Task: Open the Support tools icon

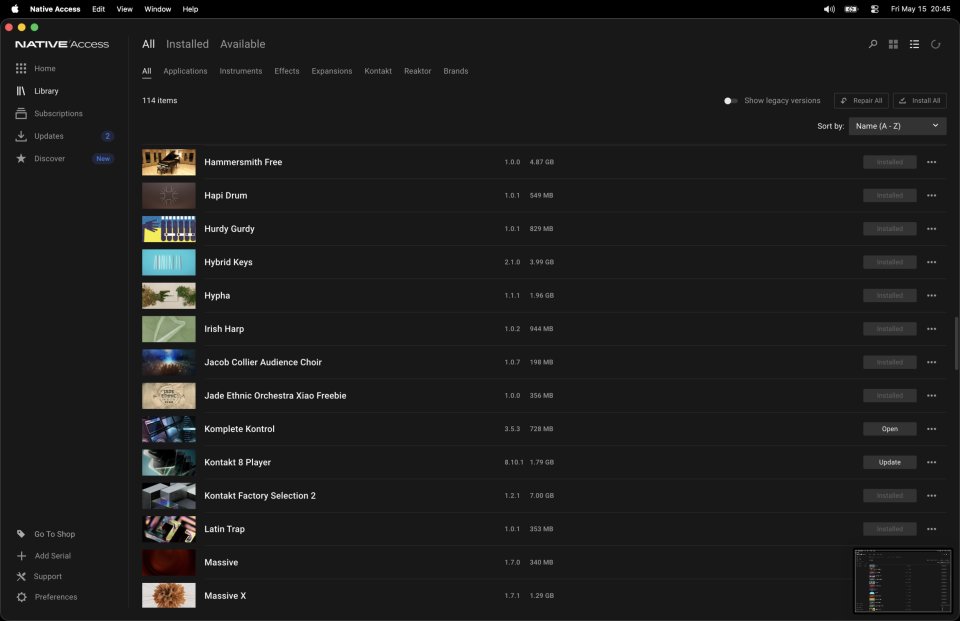Action: 21,576
